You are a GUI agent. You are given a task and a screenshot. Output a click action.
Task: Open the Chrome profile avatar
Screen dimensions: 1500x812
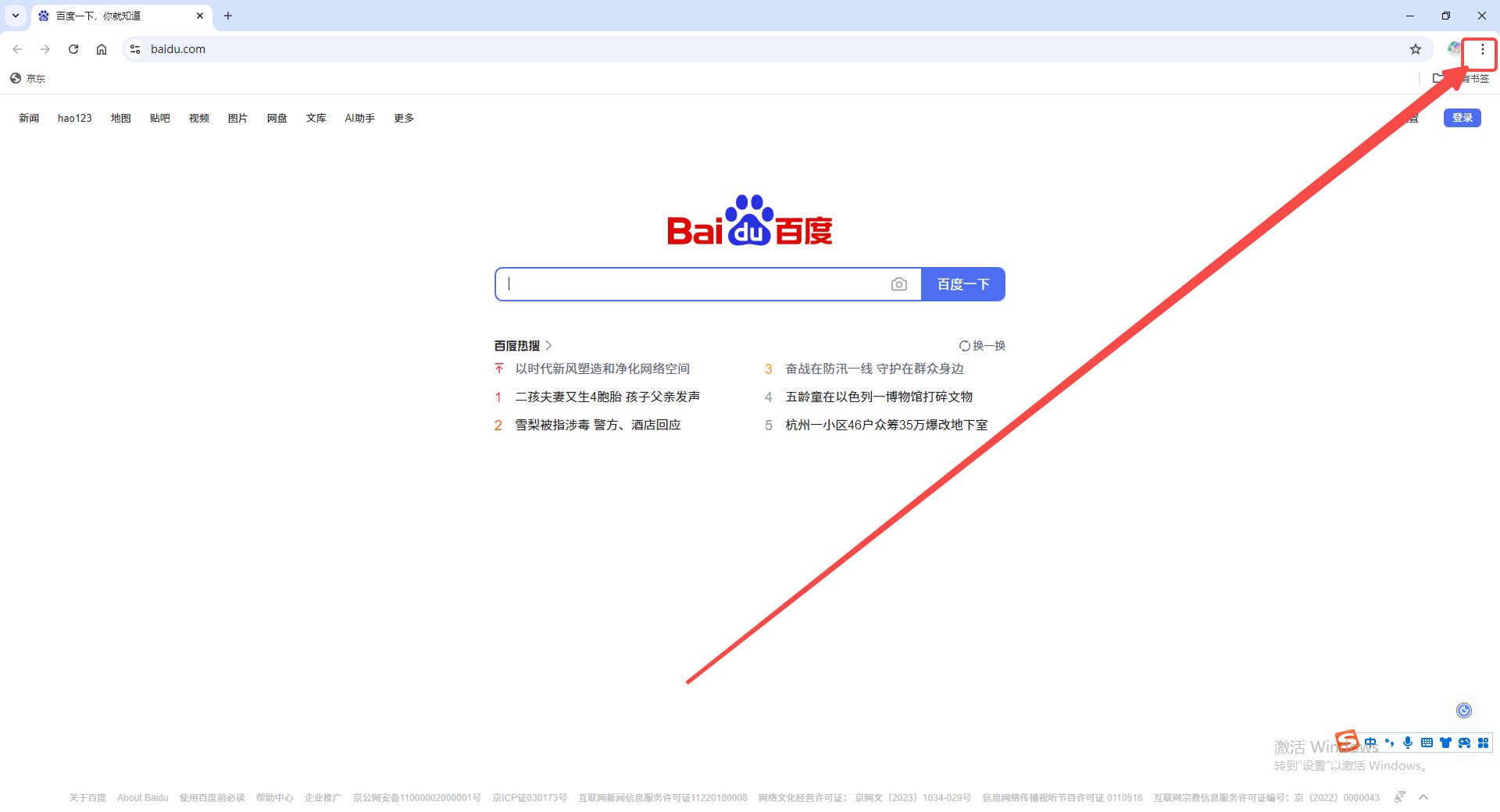[x=1454, y=48]
